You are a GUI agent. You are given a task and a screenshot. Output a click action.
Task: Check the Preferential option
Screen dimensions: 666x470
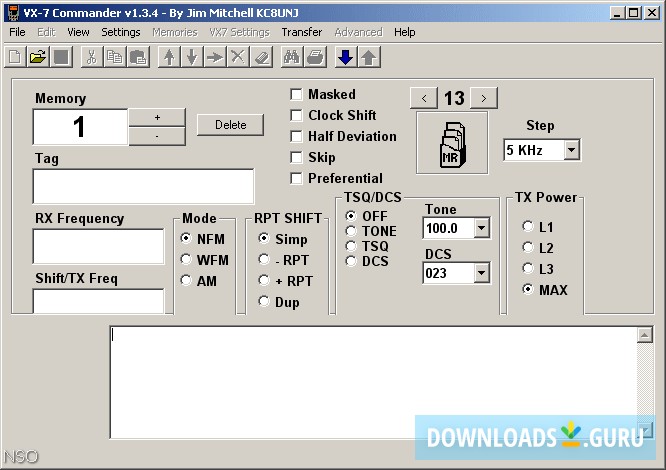296,178
